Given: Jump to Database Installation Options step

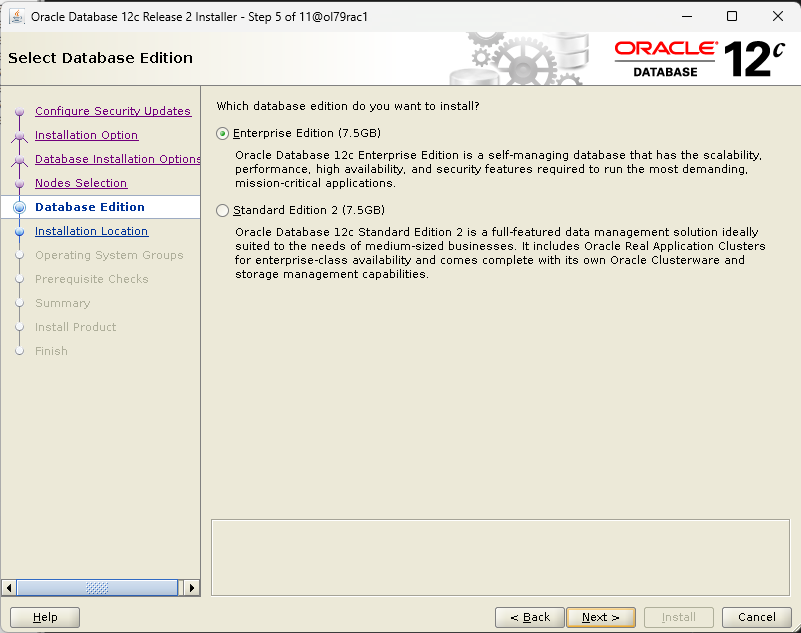Looking at the screenshot, I should pos(117,159).
